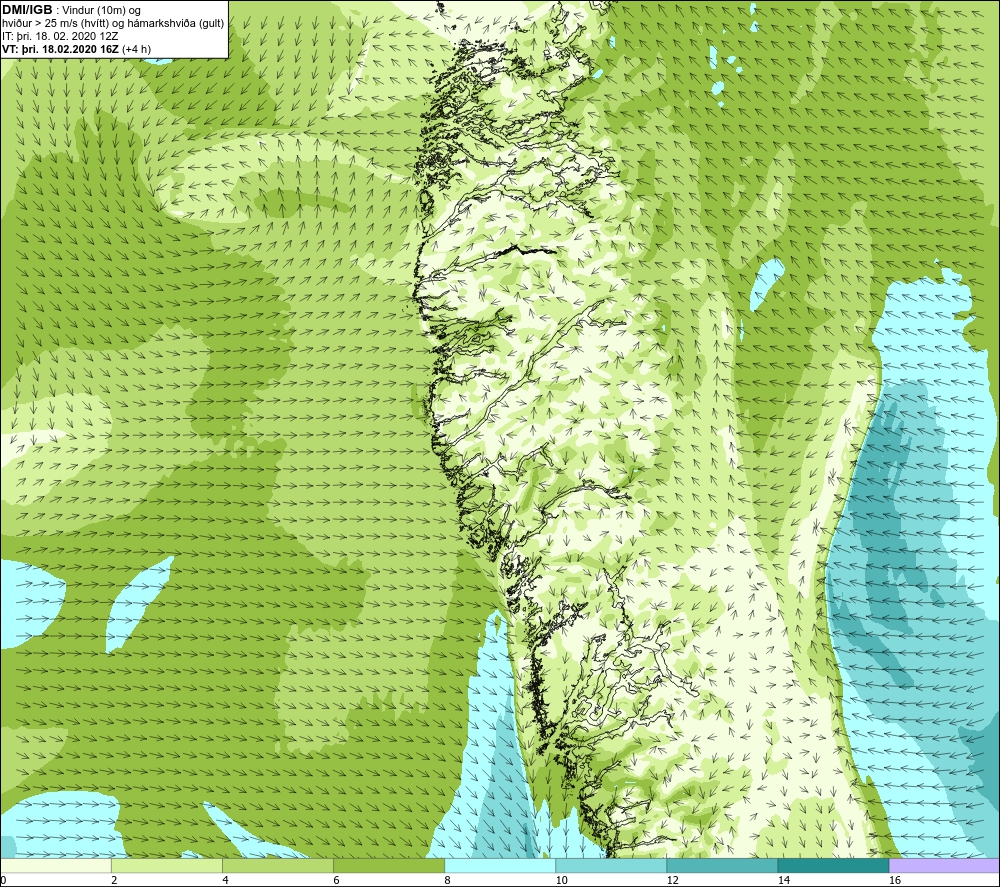Click the 4–6 m/s green legend swatch
Viewport: 1000px width, 887px height.
(x=277, y=865)
